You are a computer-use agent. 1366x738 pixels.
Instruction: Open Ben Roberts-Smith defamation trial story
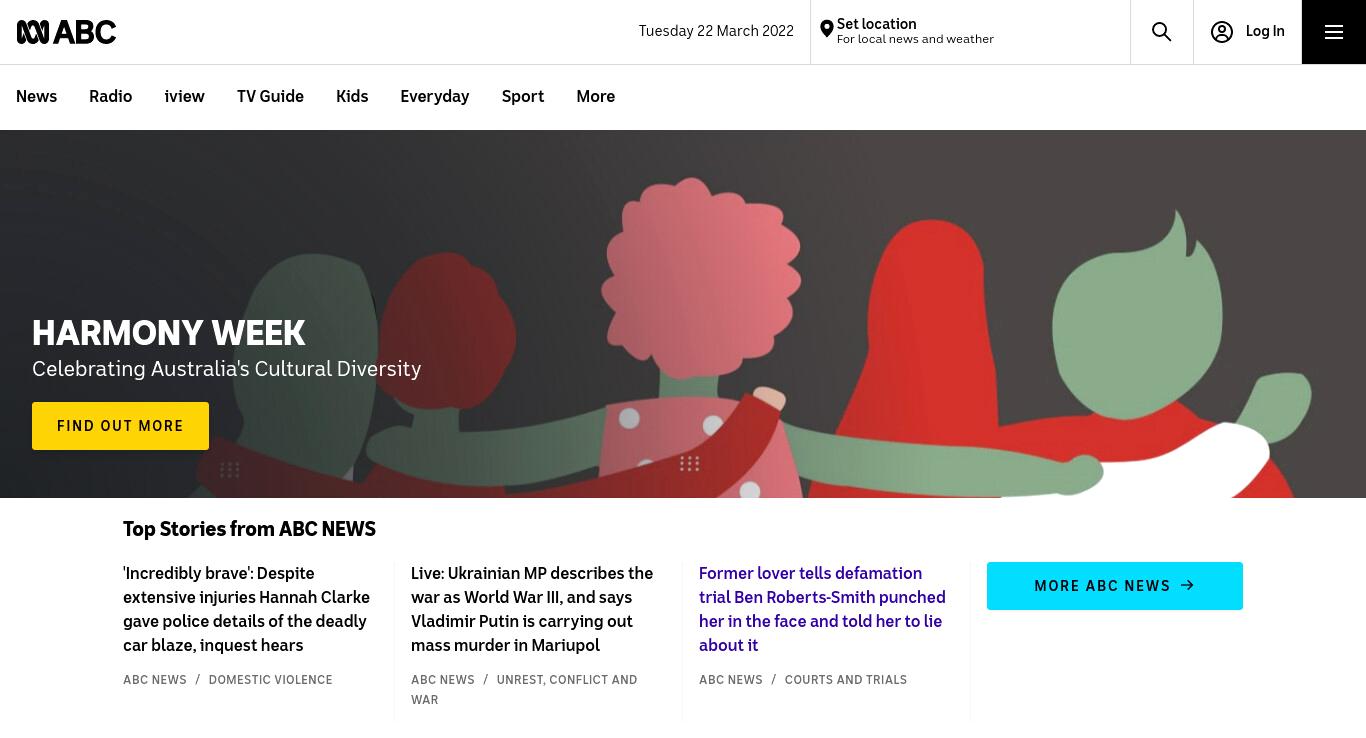822,609
